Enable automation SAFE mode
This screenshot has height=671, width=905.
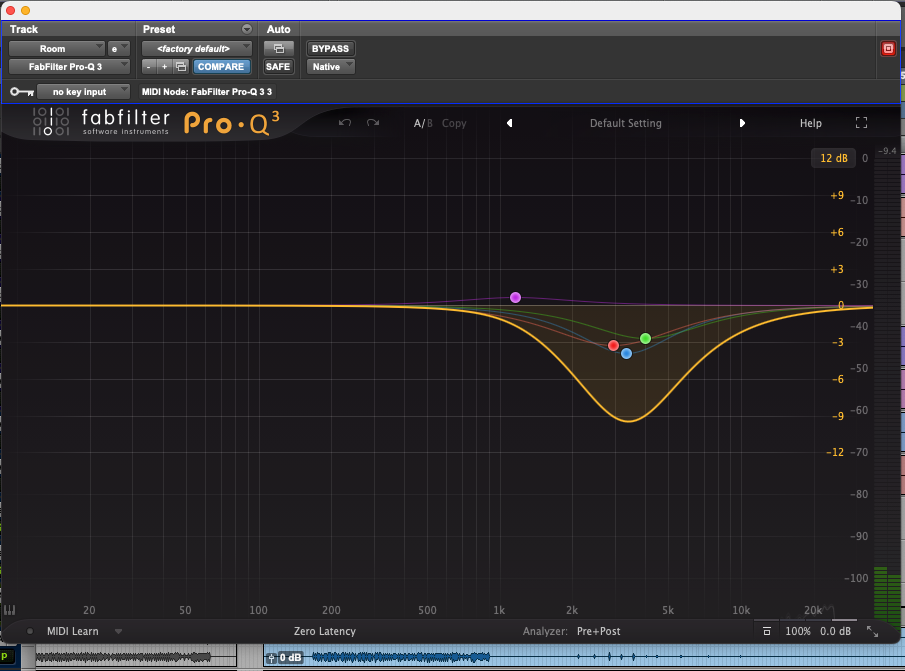click(x=278, y=67)
